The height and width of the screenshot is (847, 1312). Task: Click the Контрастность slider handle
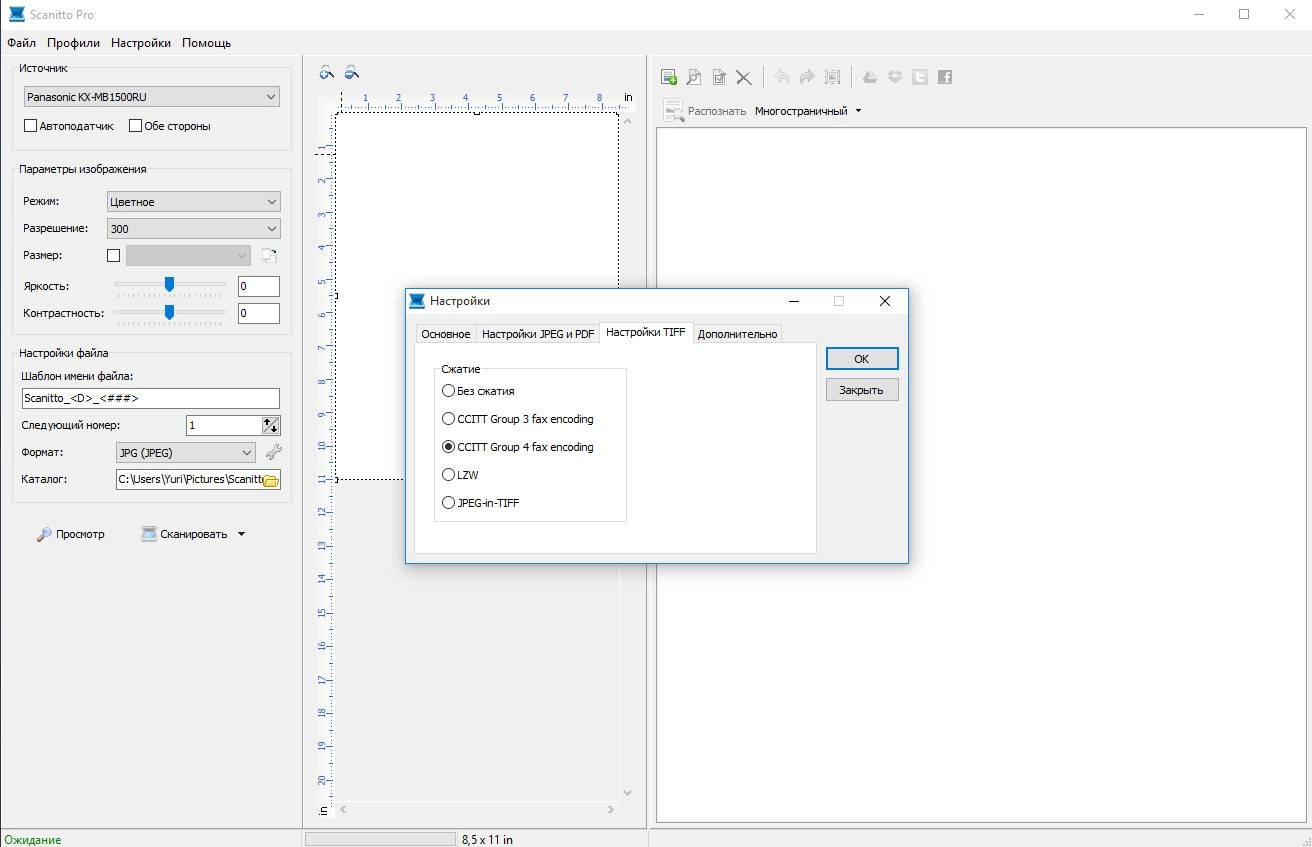(169, 312)
